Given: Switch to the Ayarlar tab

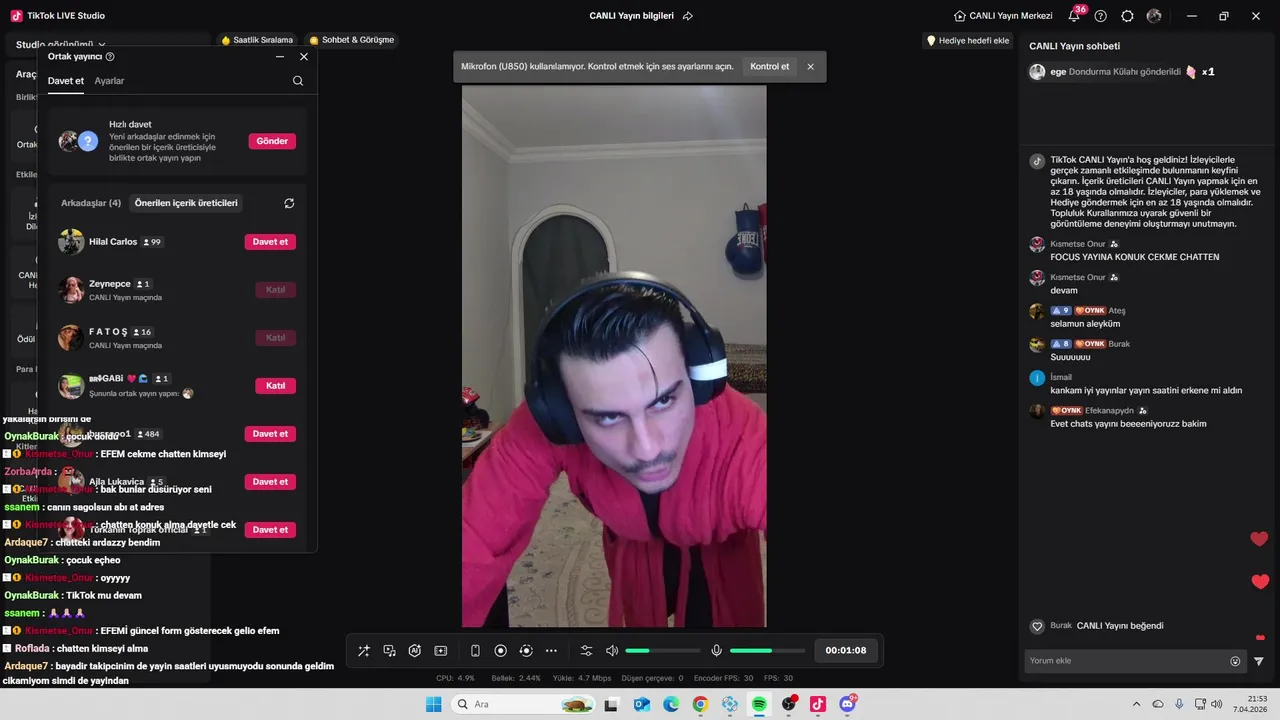Looking at the screenshot, I should (110, 81).
